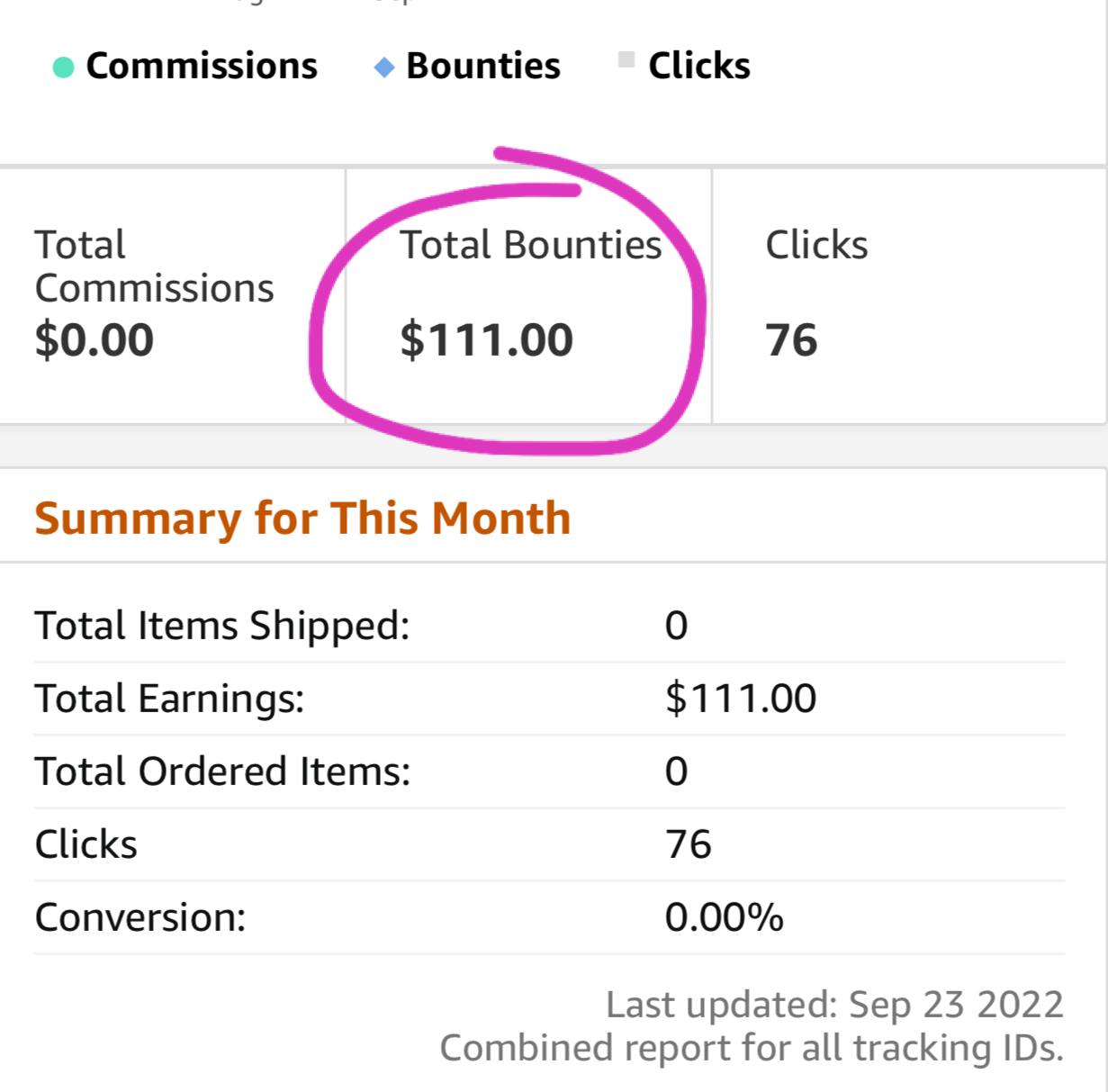Click the Last updated Sep 23 2022 text
This screenshot has height=1092, width=1108.
click(834, 1005)
